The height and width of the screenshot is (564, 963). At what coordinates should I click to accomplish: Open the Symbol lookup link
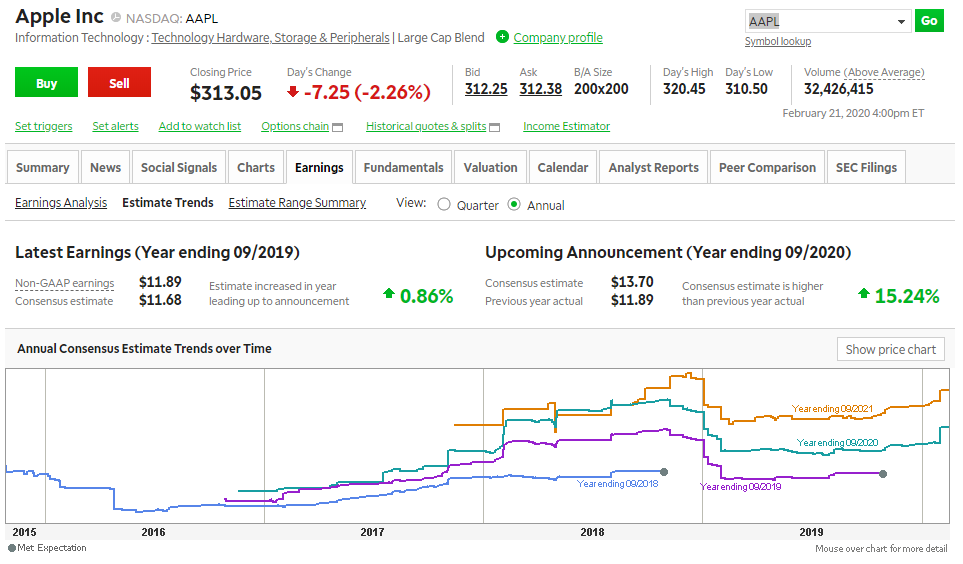pyautogui.click(x=778, y=41)
